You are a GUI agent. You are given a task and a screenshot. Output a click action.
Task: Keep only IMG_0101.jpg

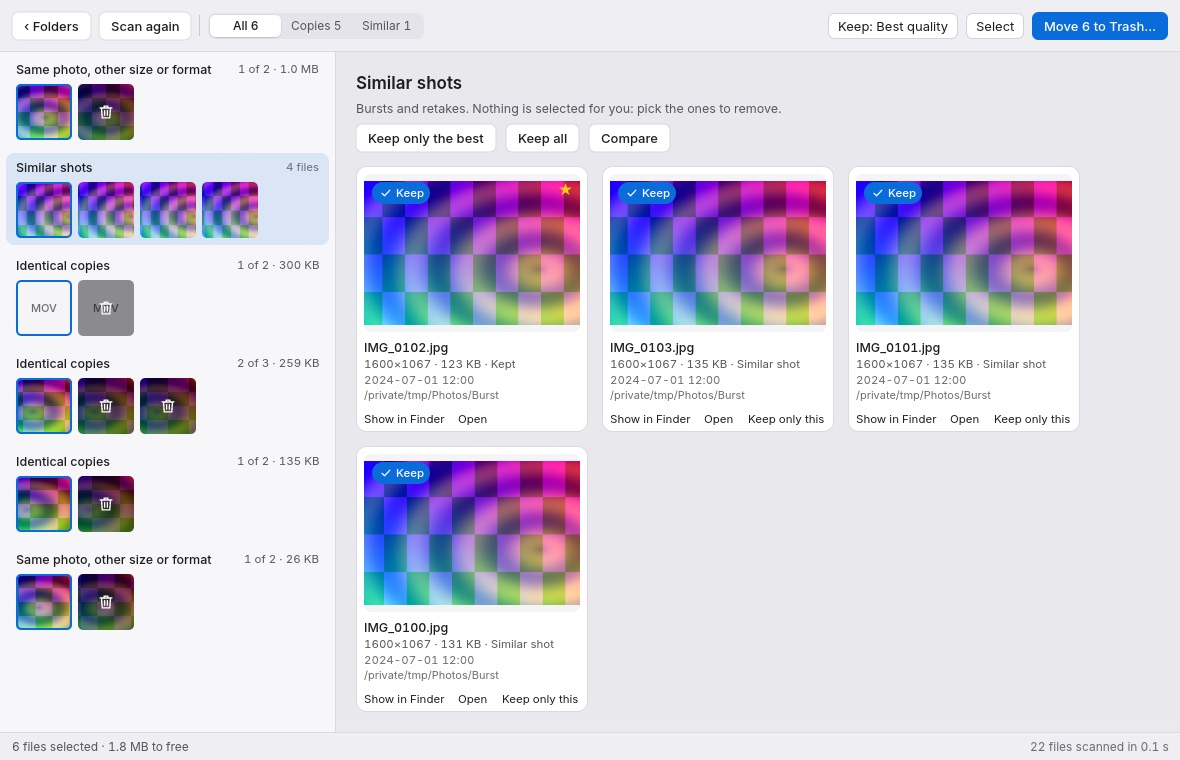(x=1032, y=419)
